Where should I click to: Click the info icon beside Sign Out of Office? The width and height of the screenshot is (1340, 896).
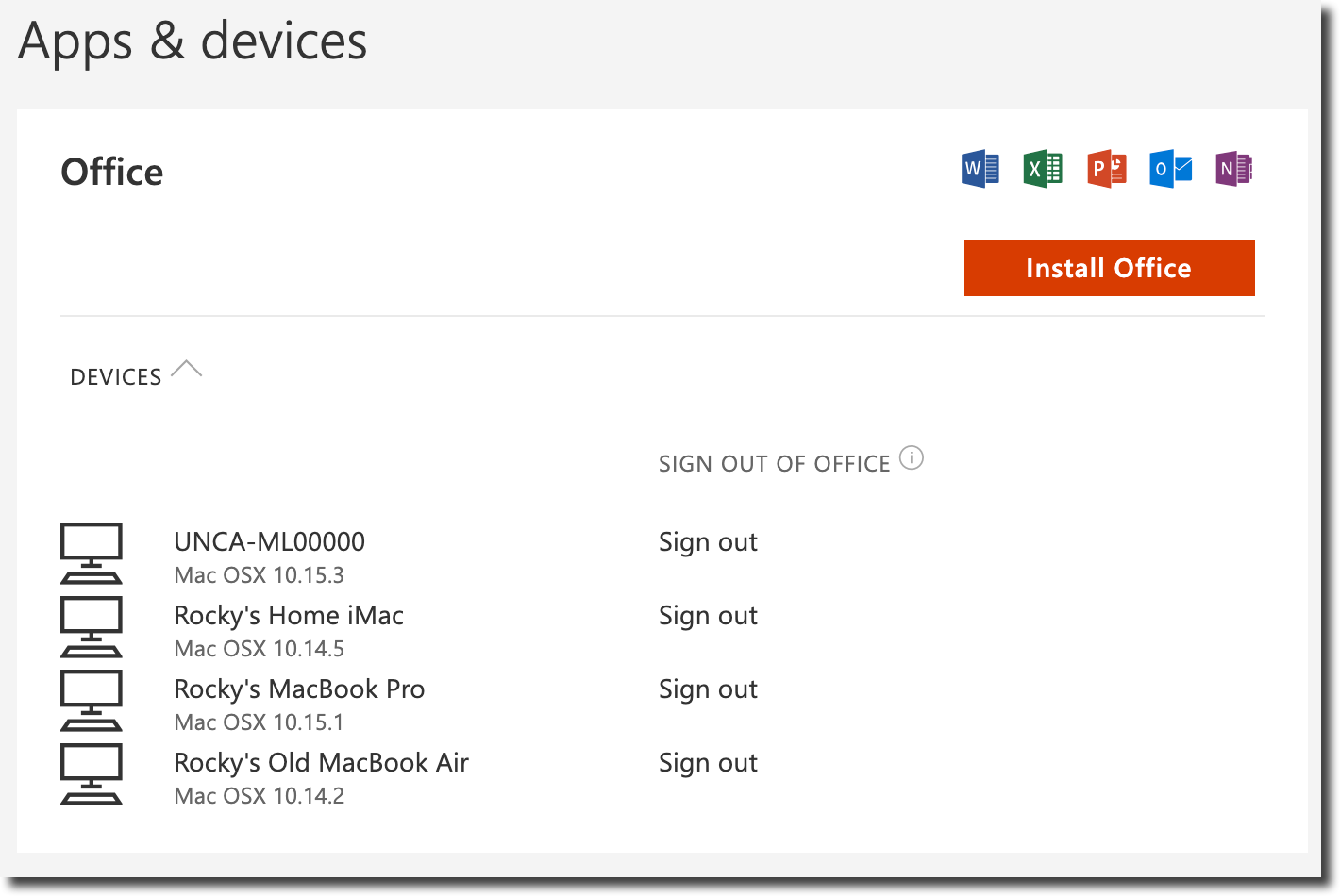pyautogui.click(x=912, y=458)
